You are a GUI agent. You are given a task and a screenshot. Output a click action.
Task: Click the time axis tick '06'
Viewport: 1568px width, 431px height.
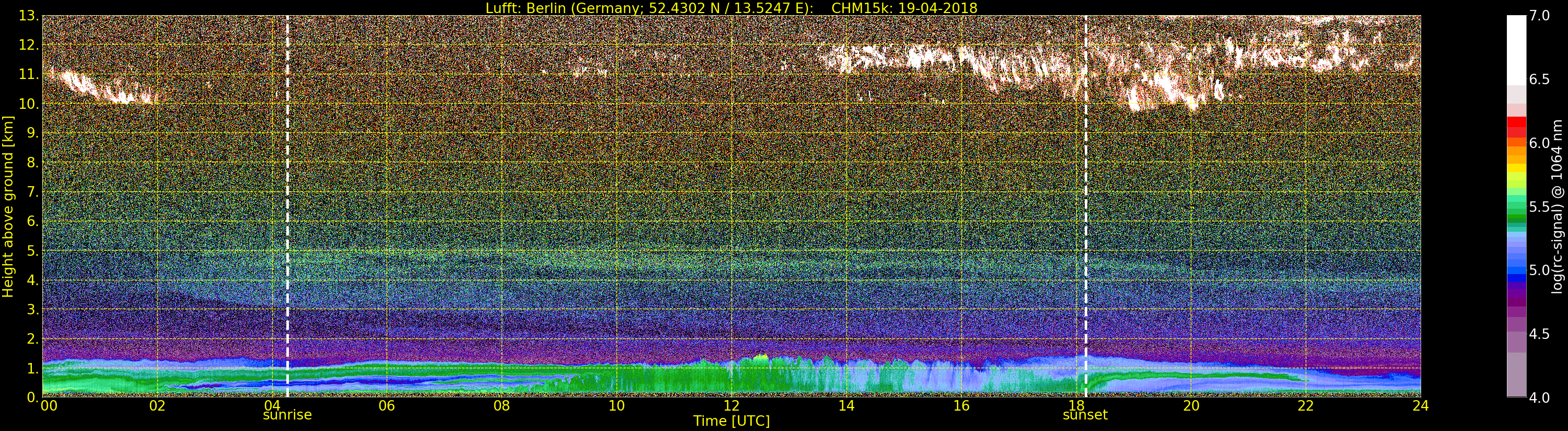(x=387, y=405)
